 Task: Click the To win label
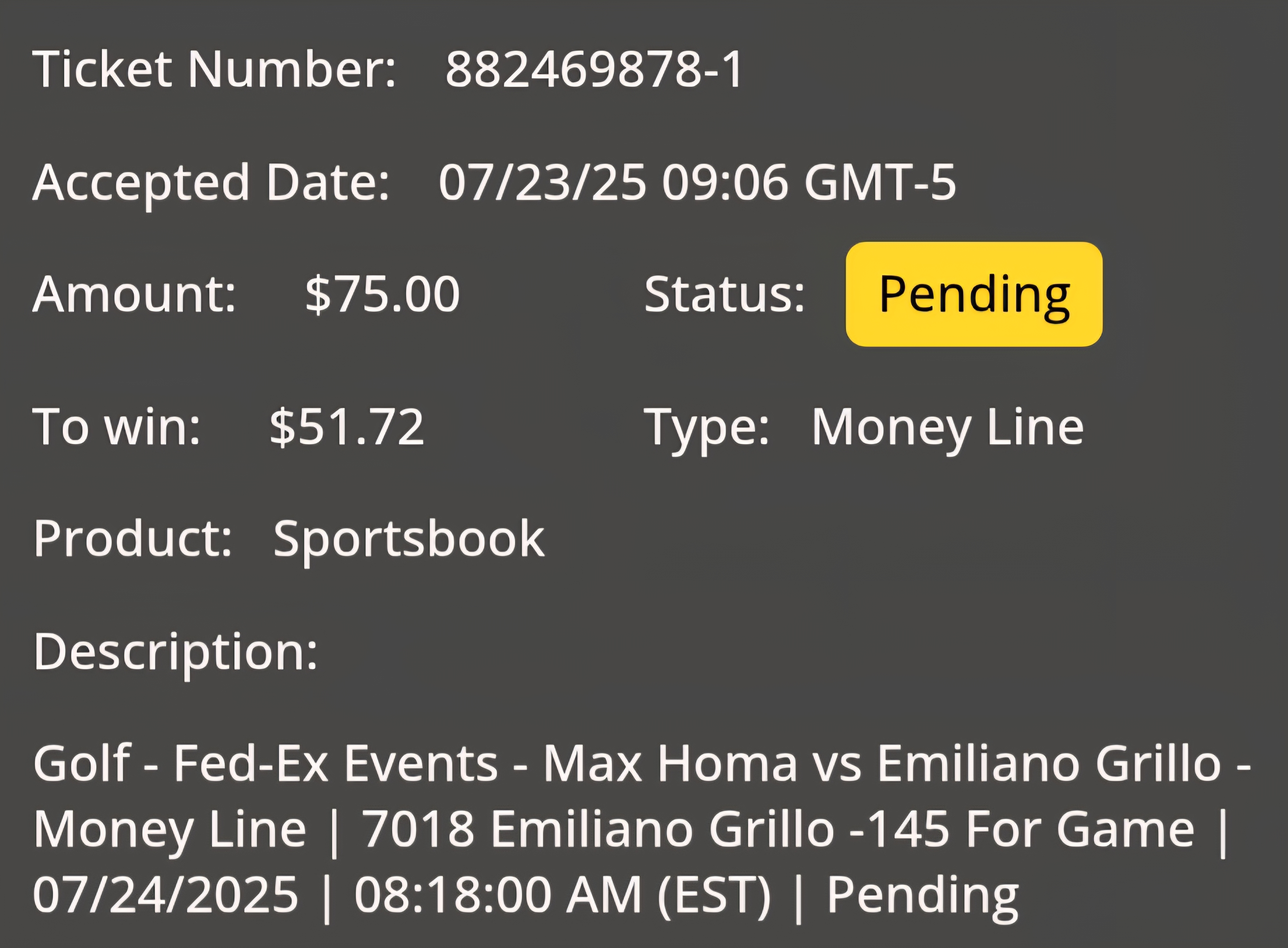(117, 427)
